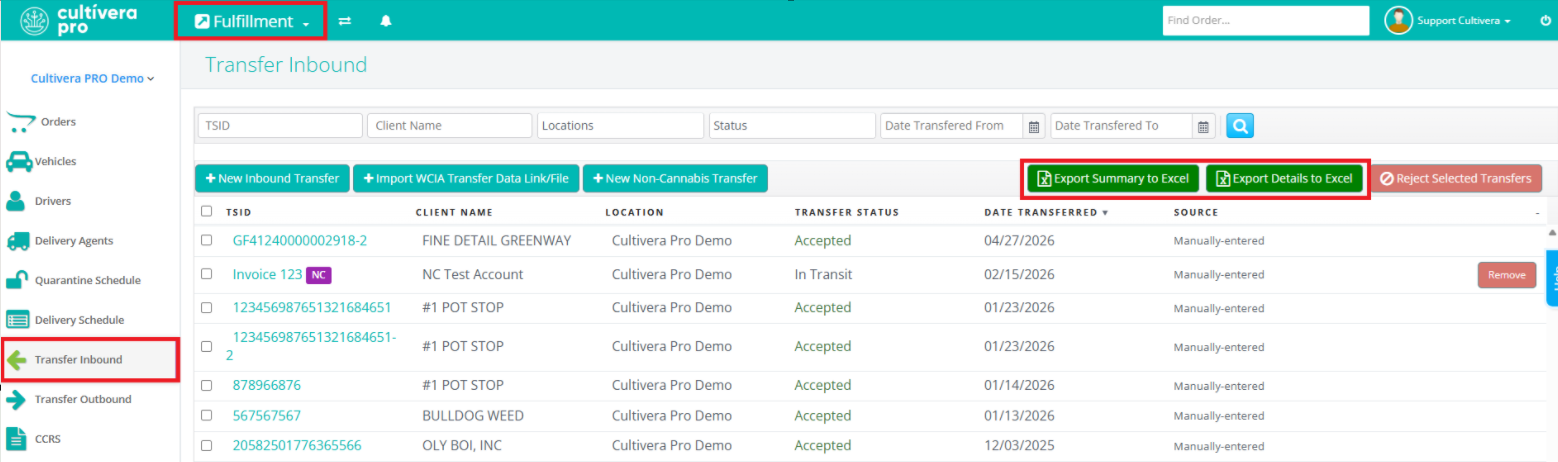Screen dimensions: 1558x462
Task: Toggle the select-all checkbox in table header
Action: coord(206,211)
